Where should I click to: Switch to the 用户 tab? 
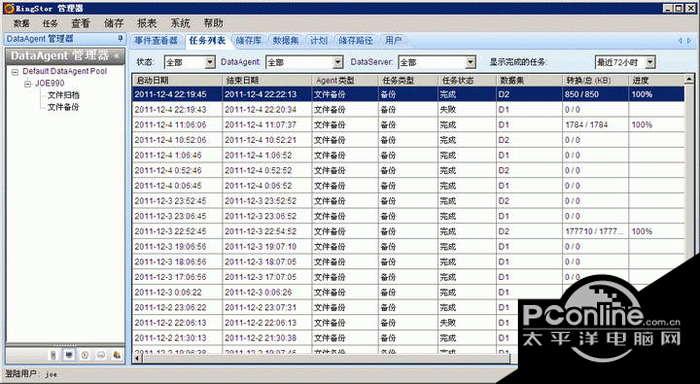[x=393, y=41]
